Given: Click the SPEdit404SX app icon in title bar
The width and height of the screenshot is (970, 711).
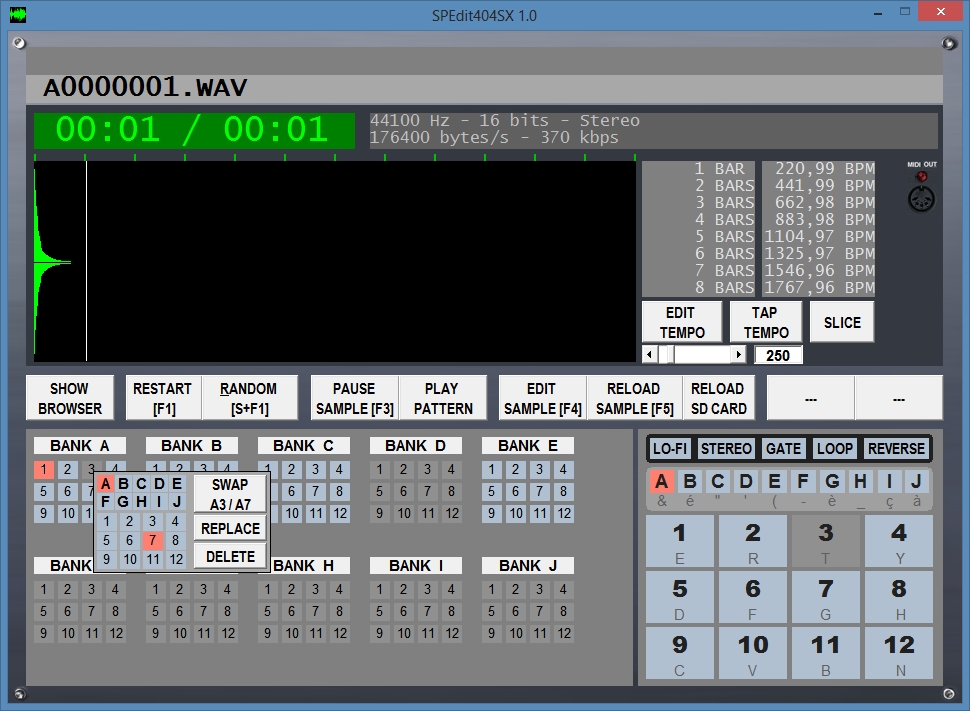Looking at the screenshot, I should [x=18, y=15].
